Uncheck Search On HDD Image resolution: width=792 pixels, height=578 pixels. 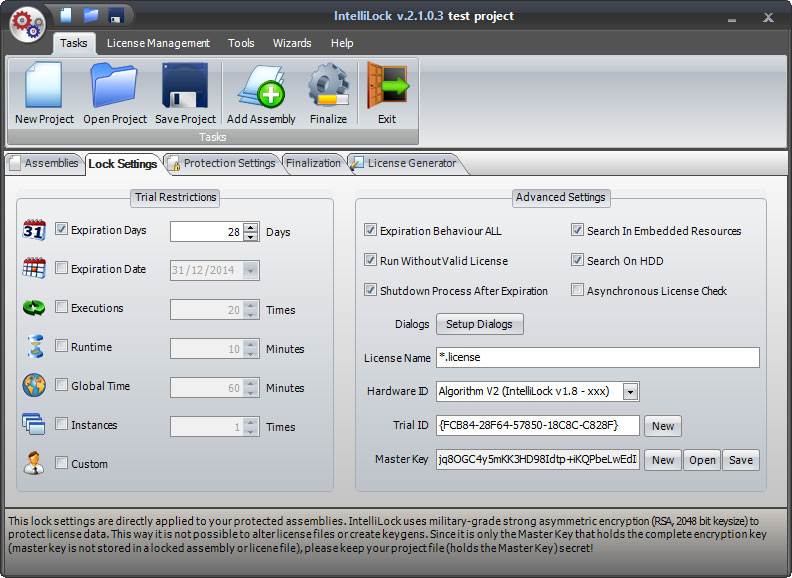coord(577,260)
